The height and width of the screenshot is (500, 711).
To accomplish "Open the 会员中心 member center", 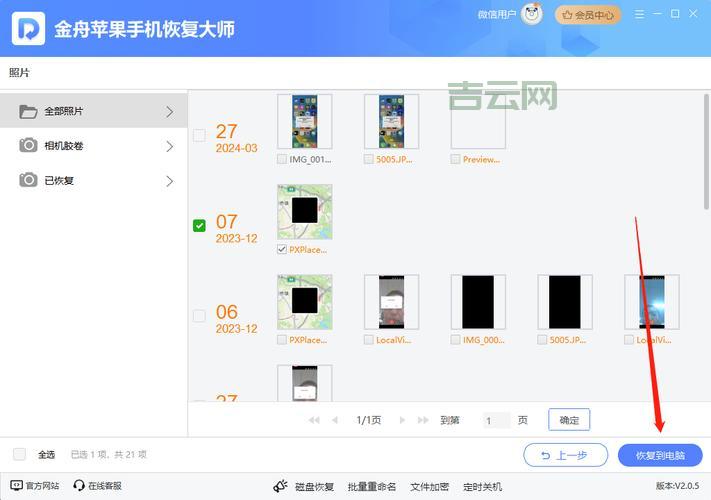I will coord(588,15).
